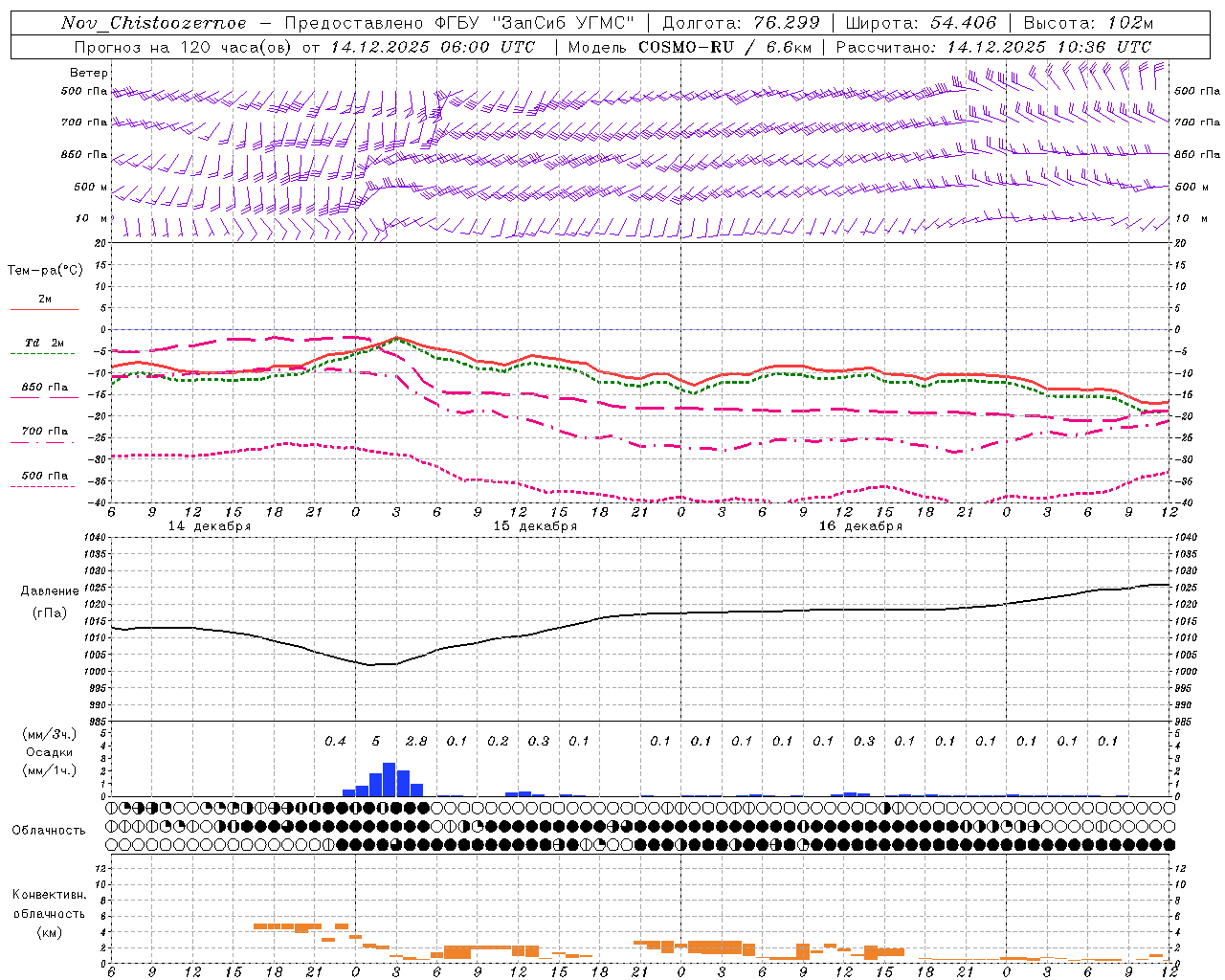Select the (км) unit label
The height and width of the screenshot is (980, 1225).
click(x=49, y=932)
